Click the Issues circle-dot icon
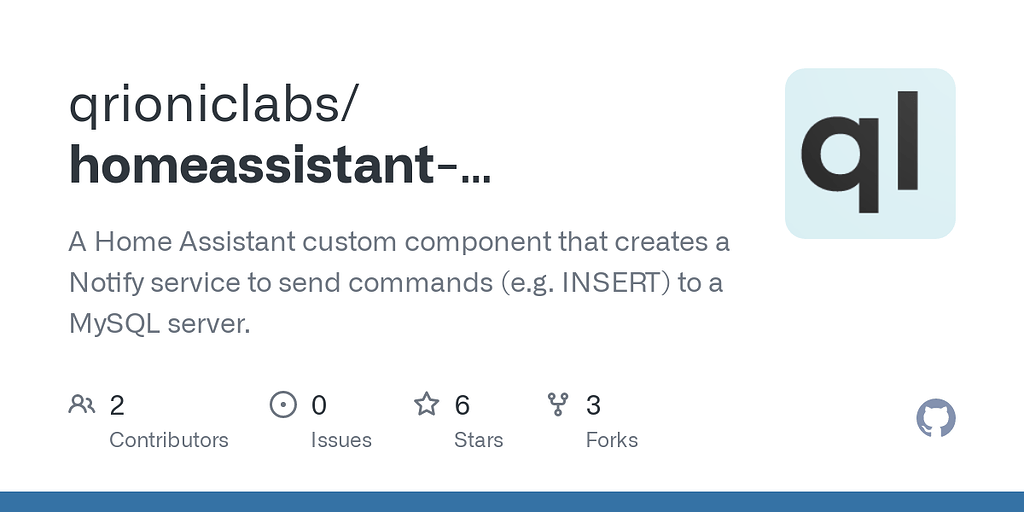1024x512 pixels. click(283, 404)
